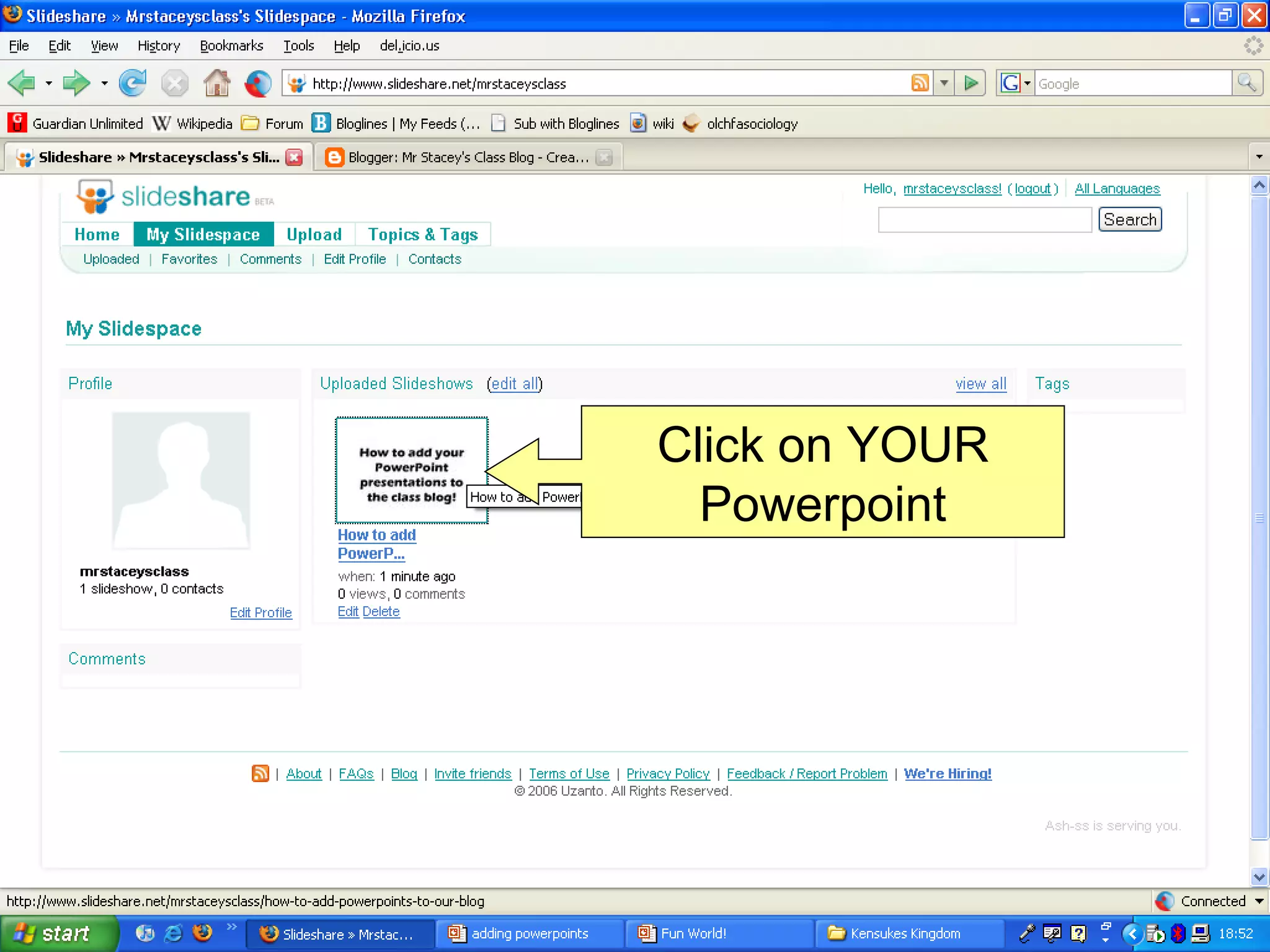
Task: Open the Guardian Unlimited bookmark
Action: click(75, 123)
